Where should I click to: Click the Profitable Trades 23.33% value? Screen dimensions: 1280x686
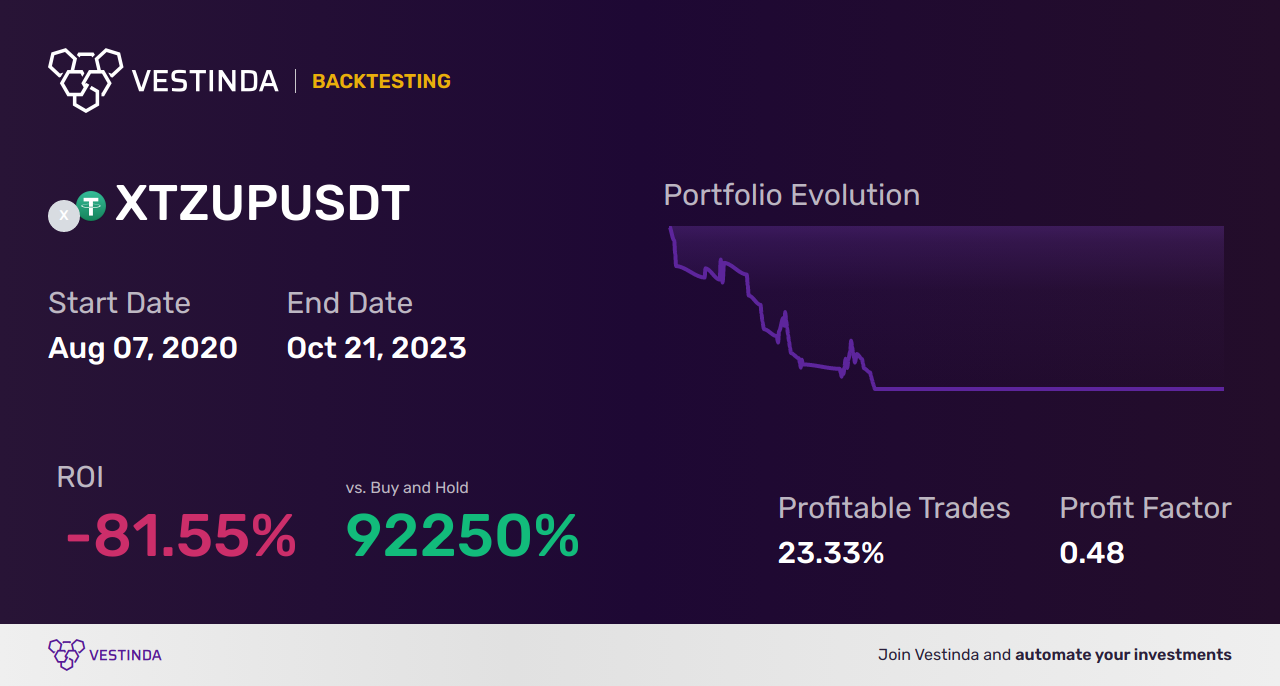point(831,553)
